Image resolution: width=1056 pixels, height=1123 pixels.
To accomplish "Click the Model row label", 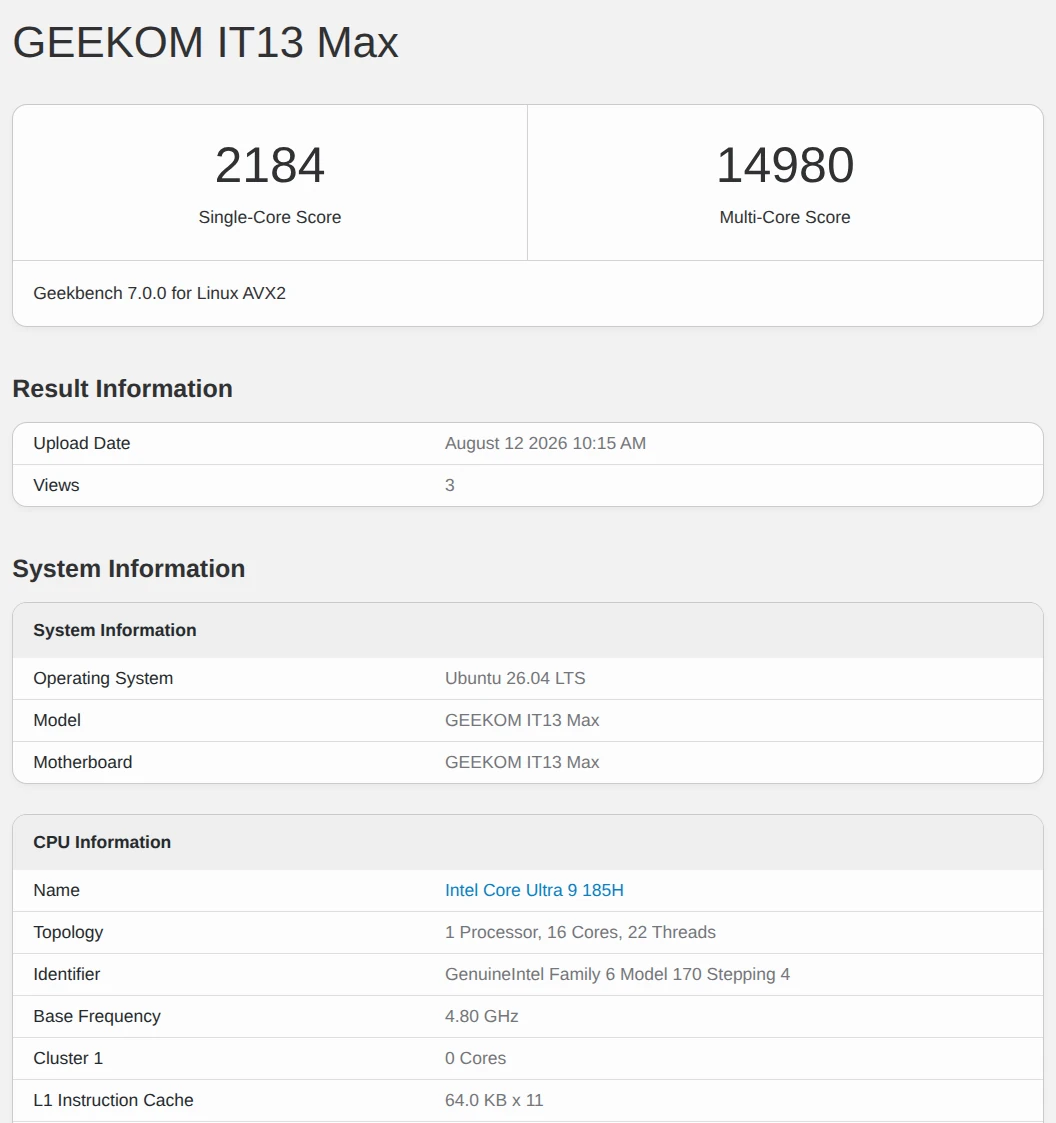I will coord(57,720).
